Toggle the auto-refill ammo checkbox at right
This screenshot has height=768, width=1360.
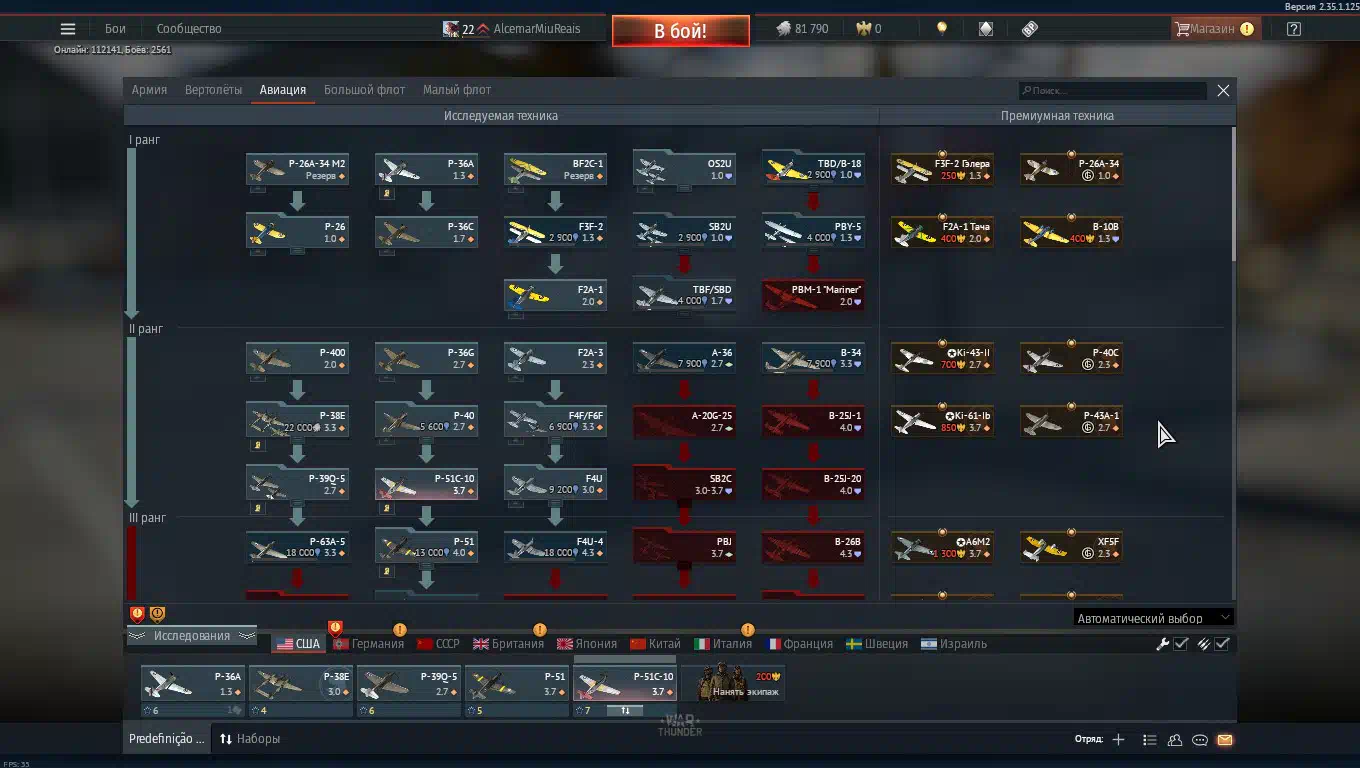coord(1222,644)
